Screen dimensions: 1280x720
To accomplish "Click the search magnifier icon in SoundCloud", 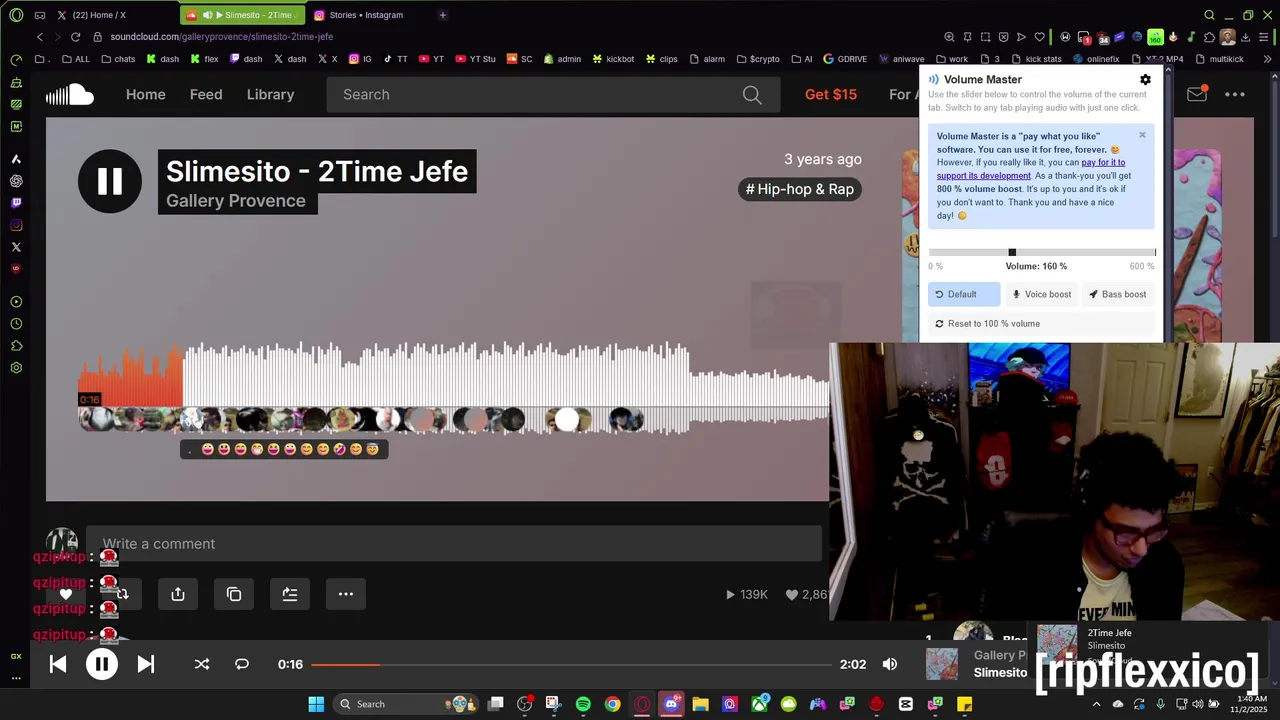I will tap(752, 95).
